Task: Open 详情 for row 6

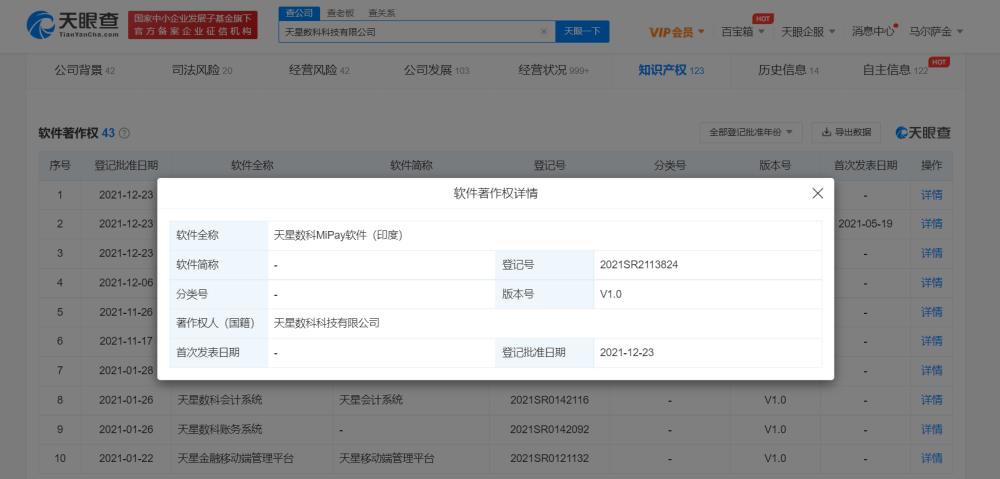Action: (x=931, y=341)
